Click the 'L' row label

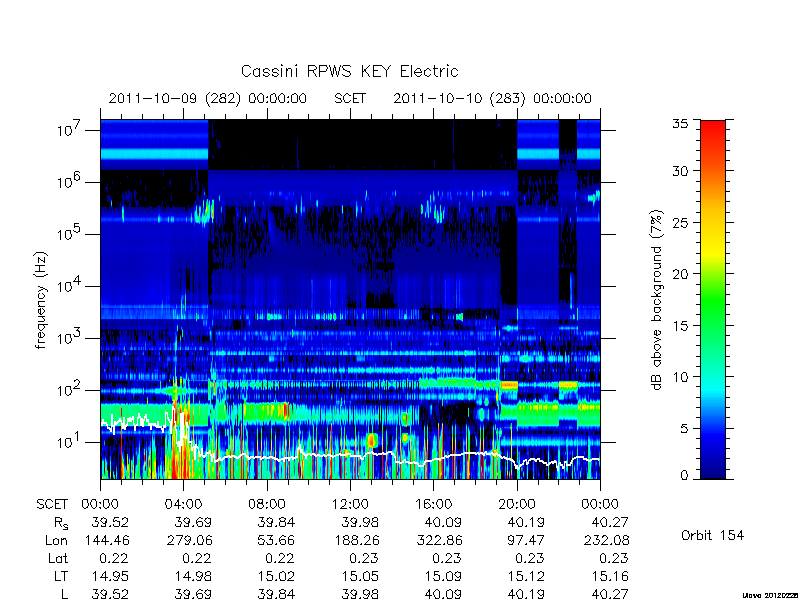[64, 594]
